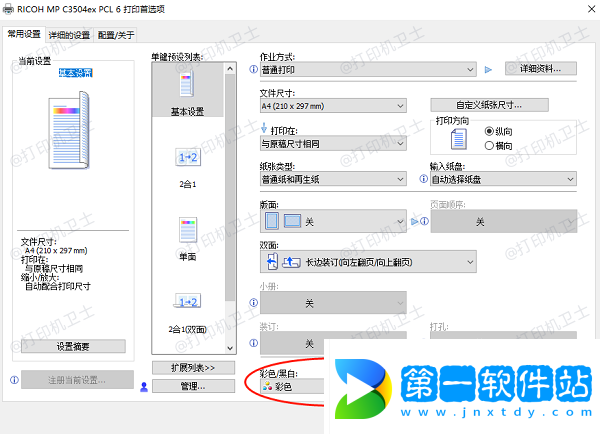Click the page preview image under 基本设置
The width and height of the screenshot is (600, 434).
click(x=69, y=130)
